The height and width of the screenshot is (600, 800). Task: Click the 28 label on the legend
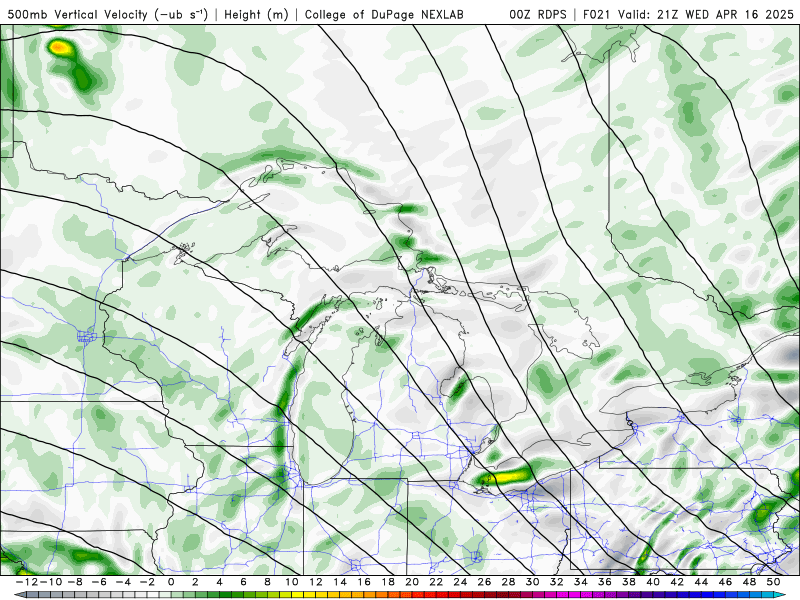[x=508, y=582]
